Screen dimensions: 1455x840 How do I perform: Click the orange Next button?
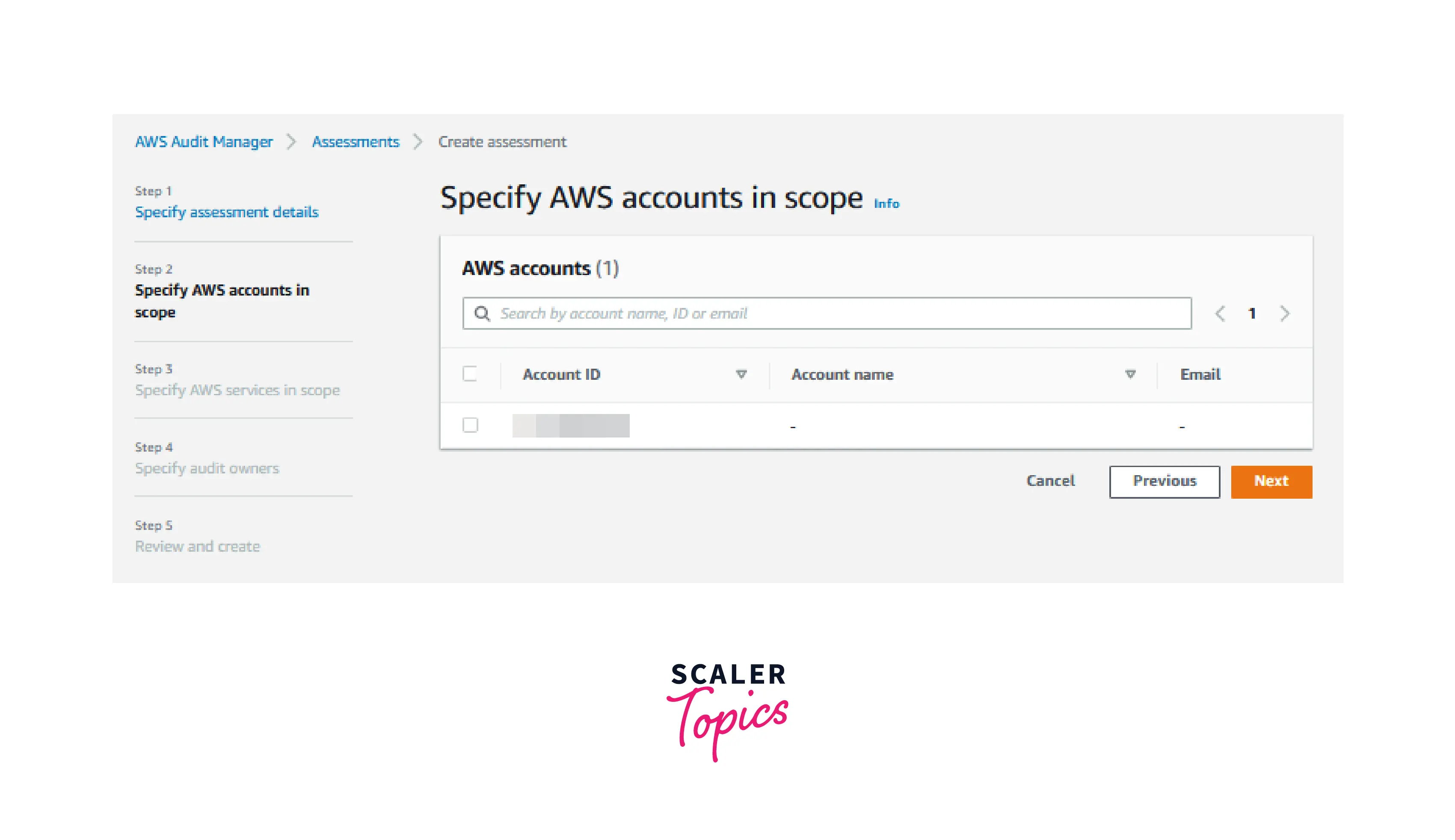[1271, 481]
